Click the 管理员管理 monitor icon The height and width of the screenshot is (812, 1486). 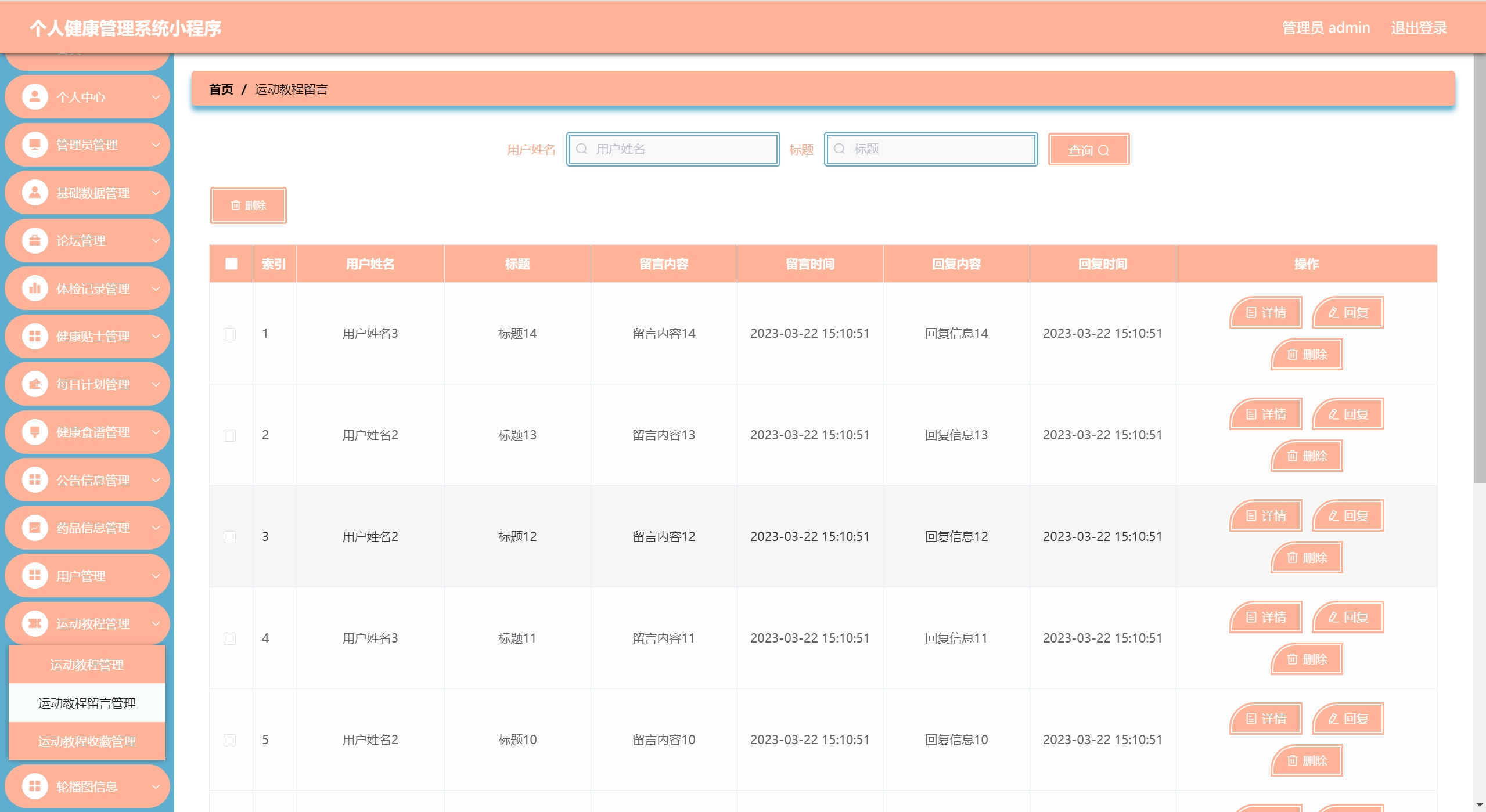(35, 145)
